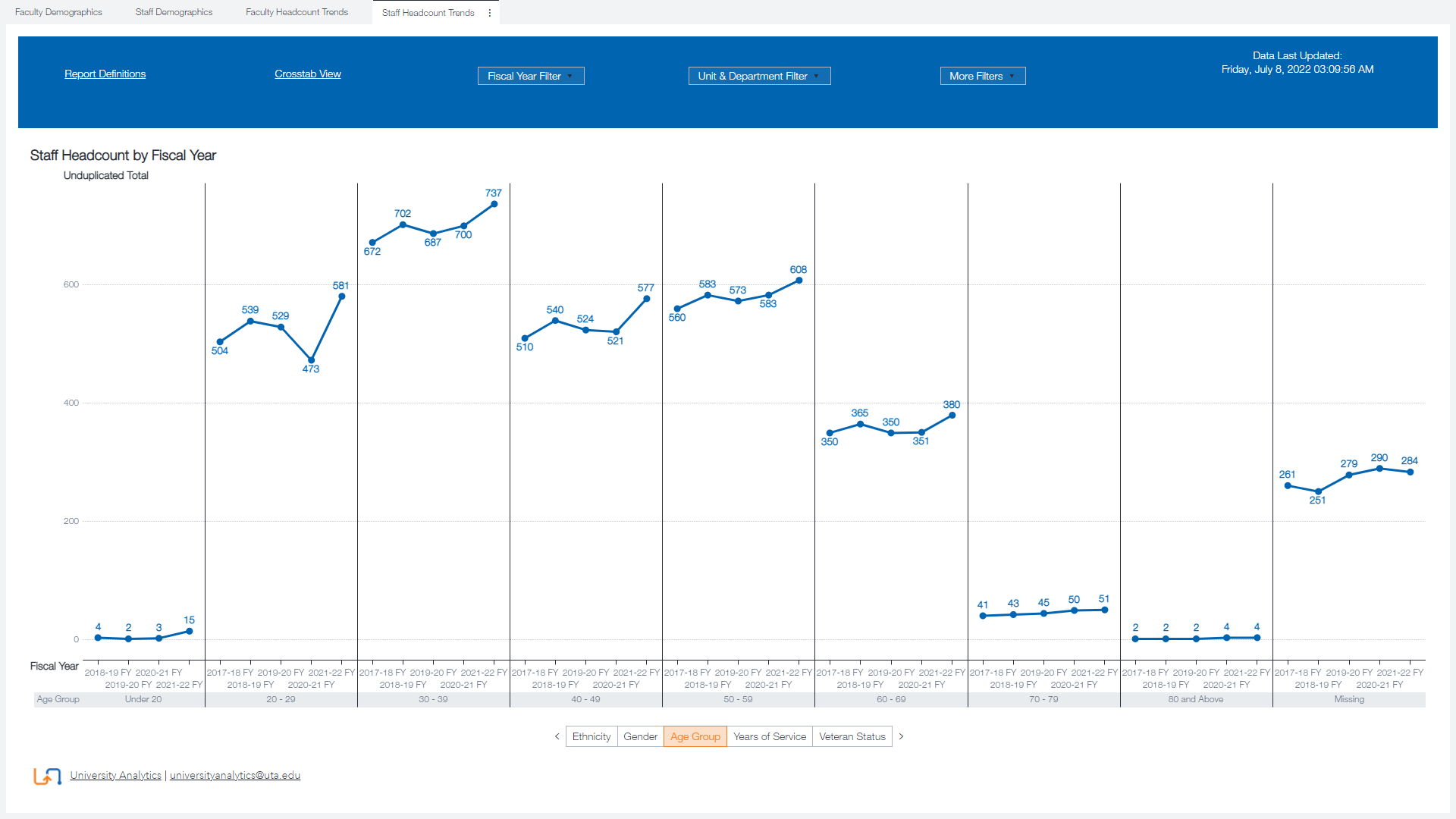Select the Veteran Status toggle
The width and height of the screenshot is (1456, 819).
[852, 736]
